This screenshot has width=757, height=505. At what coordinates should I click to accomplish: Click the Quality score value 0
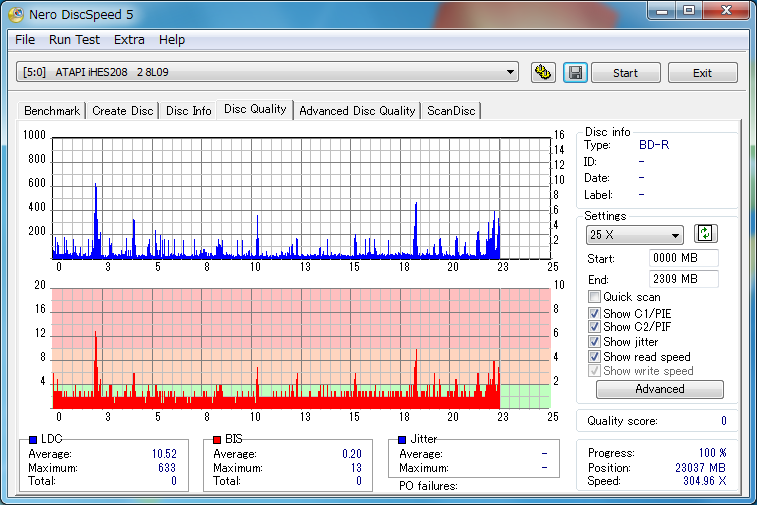724,421
